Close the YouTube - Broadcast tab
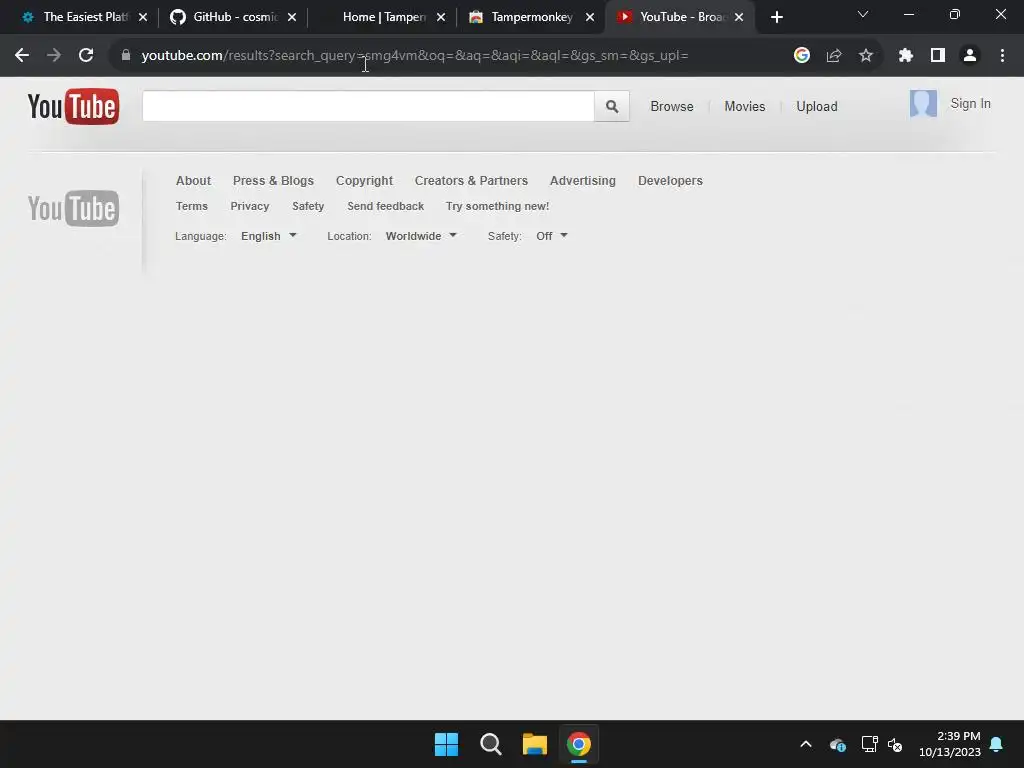This screenshot has width=1024, height=768. 739,17
